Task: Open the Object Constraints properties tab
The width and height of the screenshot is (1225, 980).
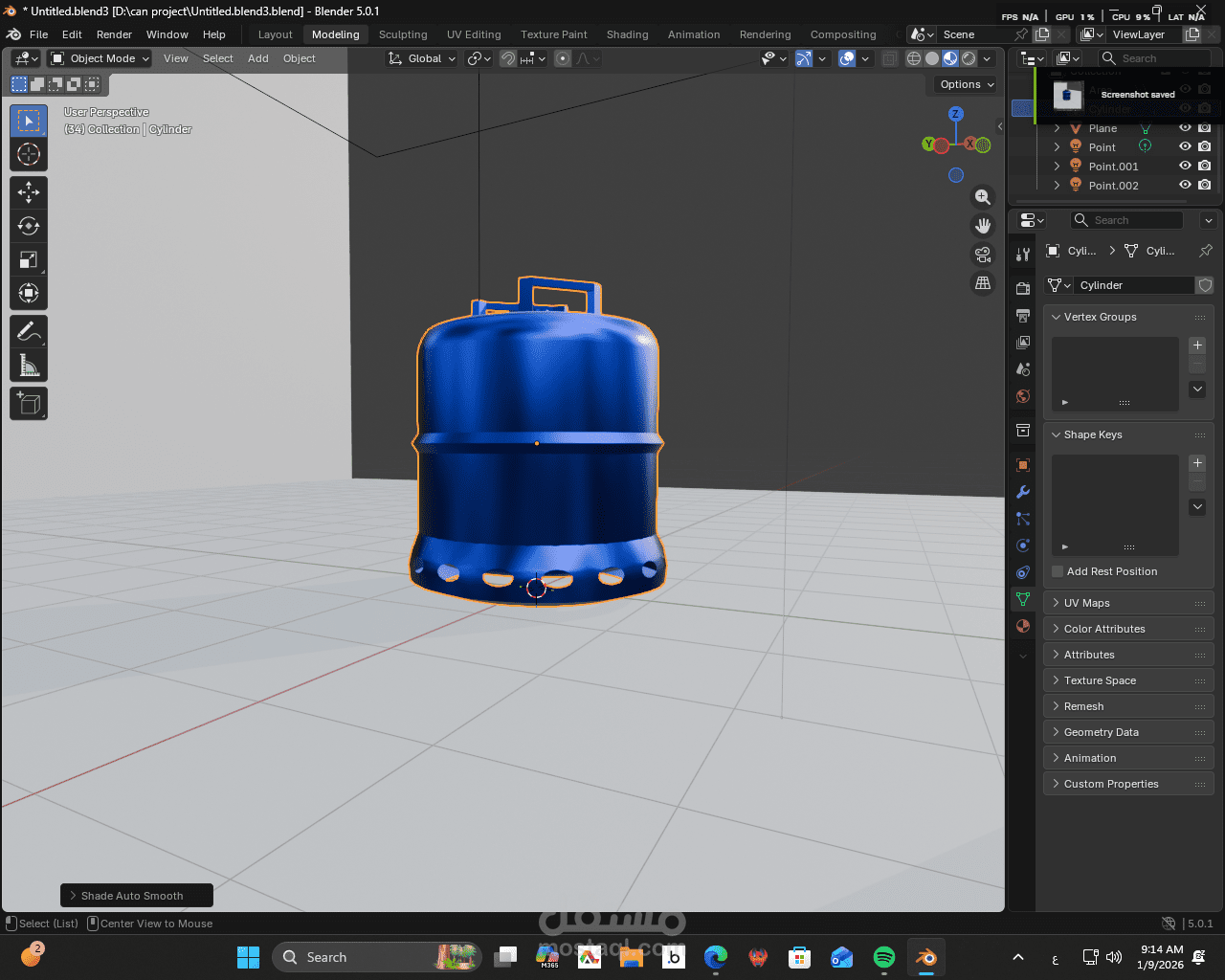Action: click(x=1023, y=572)
